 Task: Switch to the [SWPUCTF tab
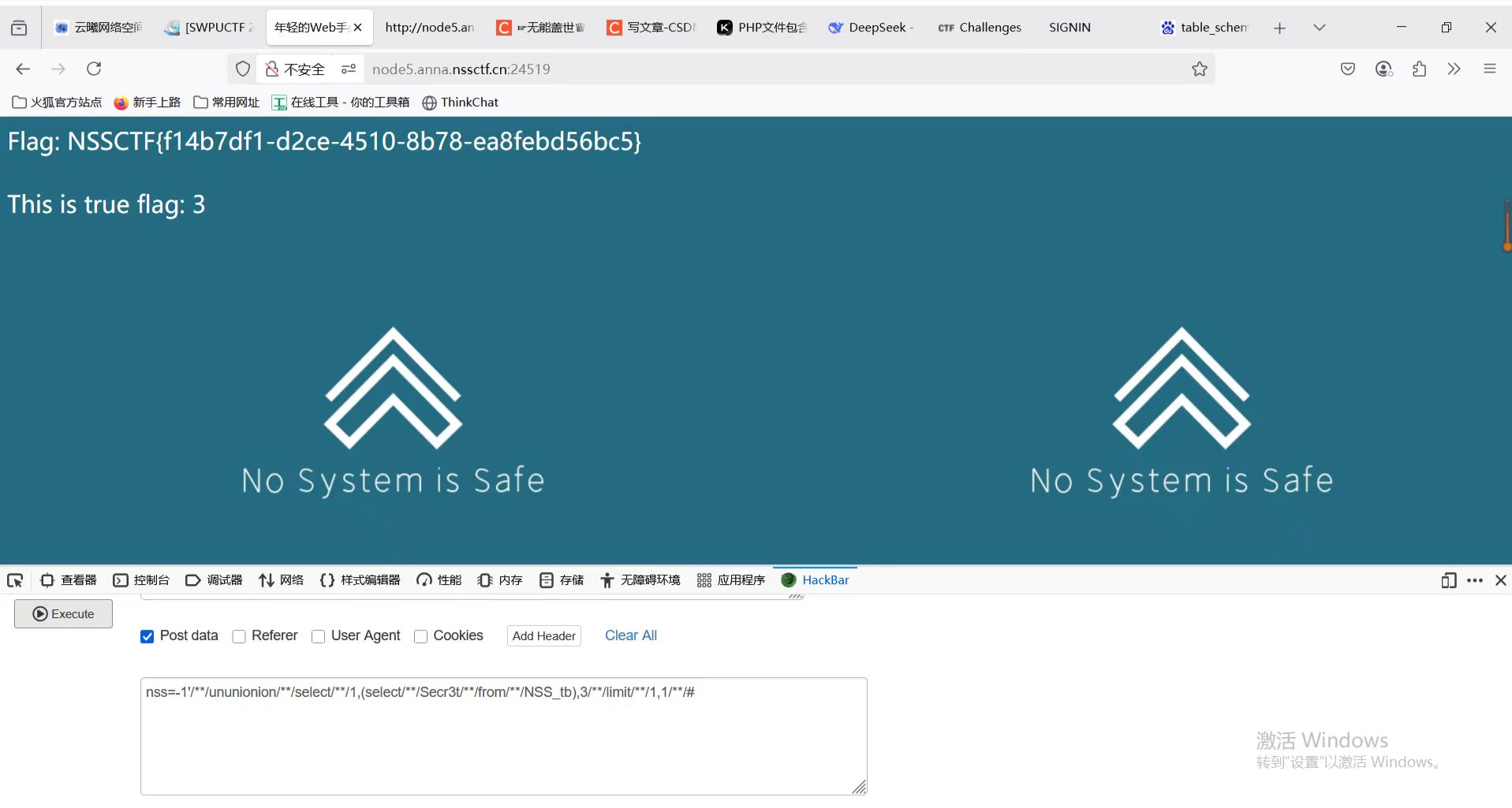pos(210,28)
